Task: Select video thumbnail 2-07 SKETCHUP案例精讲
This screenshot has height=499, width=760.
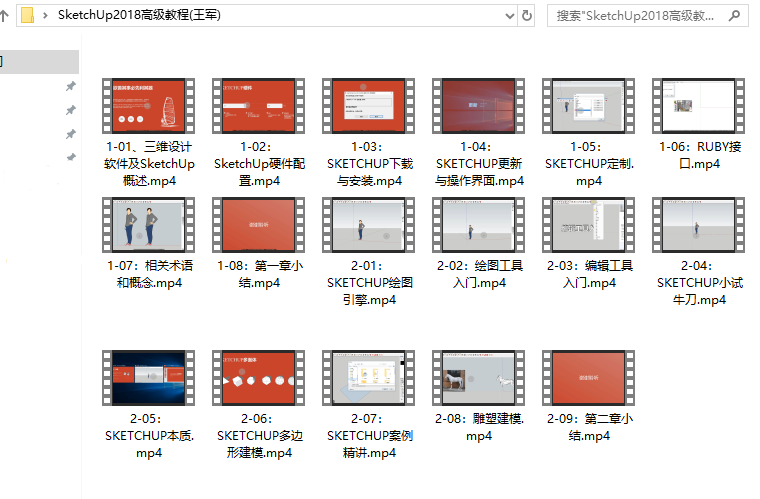Action: [368, 378]
